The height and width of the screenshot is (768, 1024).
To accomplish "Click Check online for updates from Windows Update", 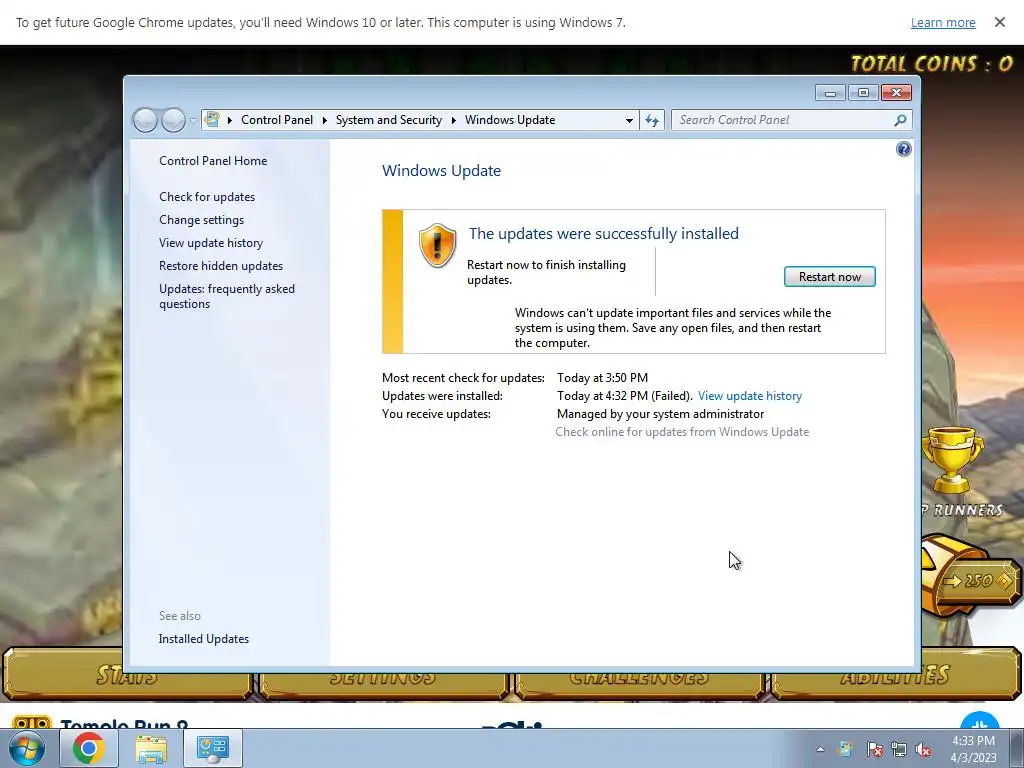I will point(682,432).
